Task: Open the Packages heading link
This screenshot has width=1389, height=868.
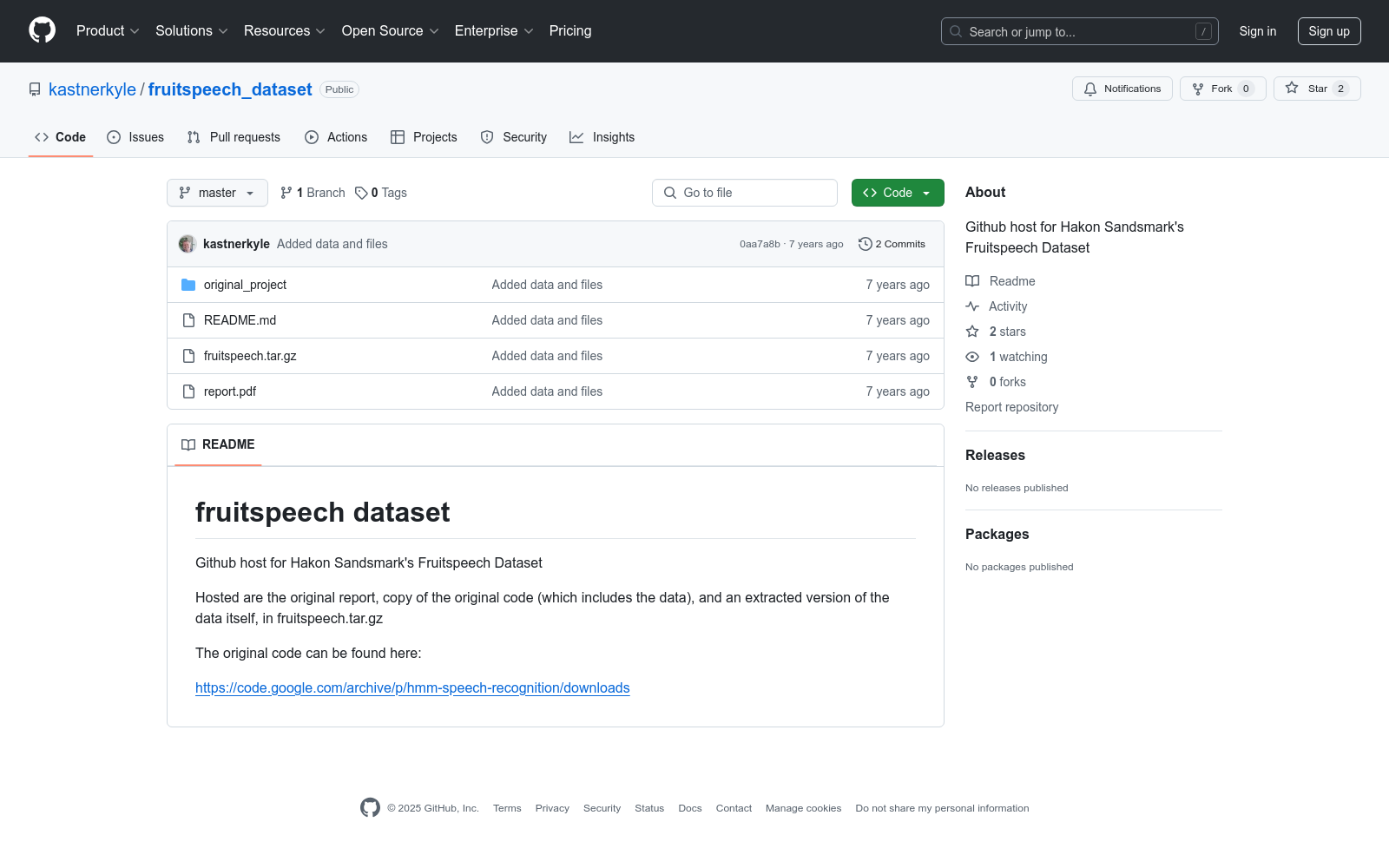Action: (997, 534)
